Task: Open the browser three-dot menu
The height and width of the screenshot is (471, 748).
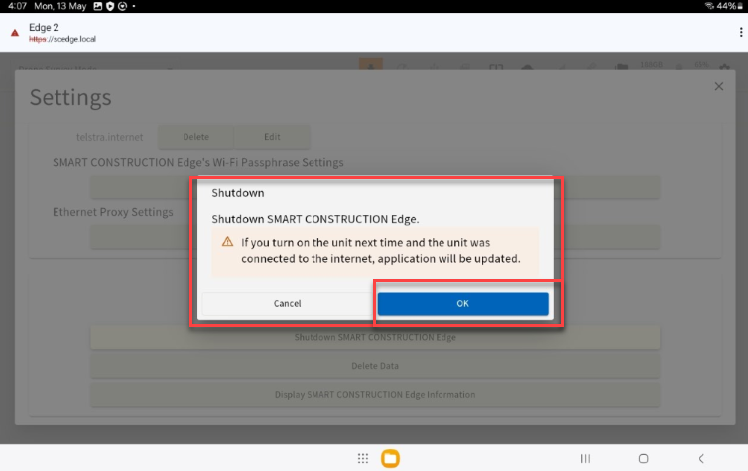Action: 740,32
